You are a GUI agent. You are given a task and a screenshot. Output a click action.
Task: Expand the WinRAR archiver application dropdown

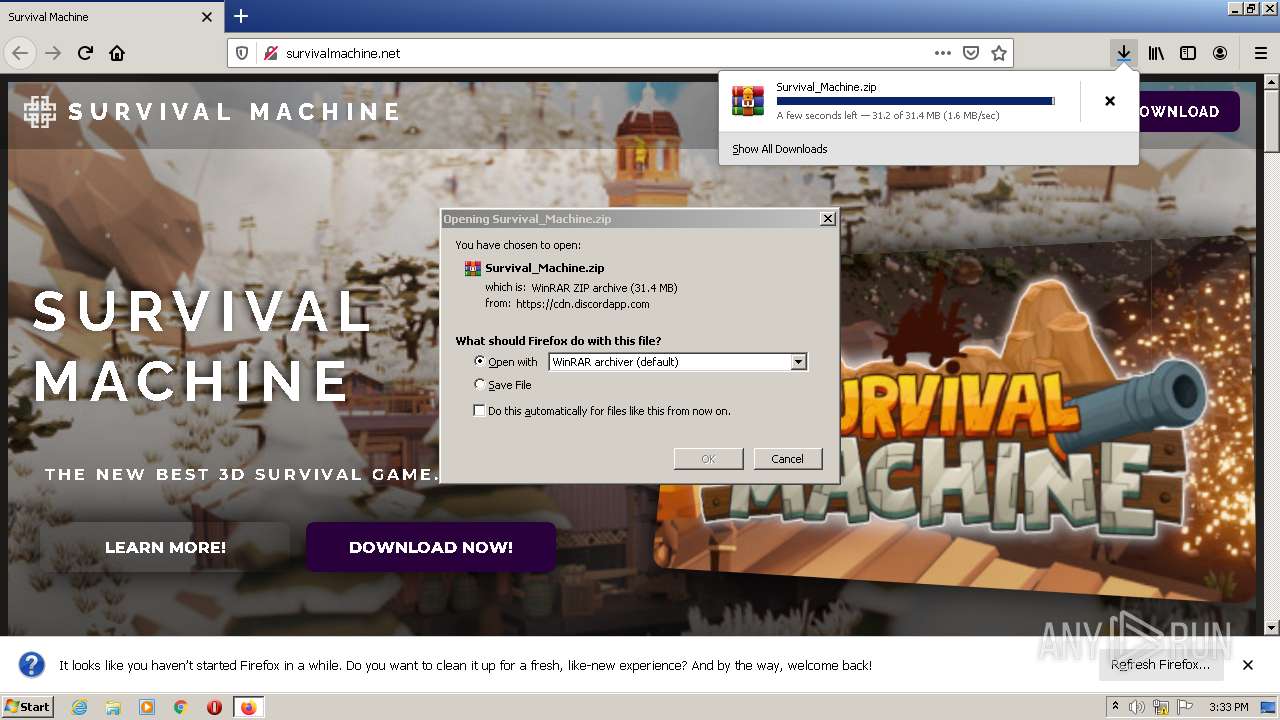[798, 362]
